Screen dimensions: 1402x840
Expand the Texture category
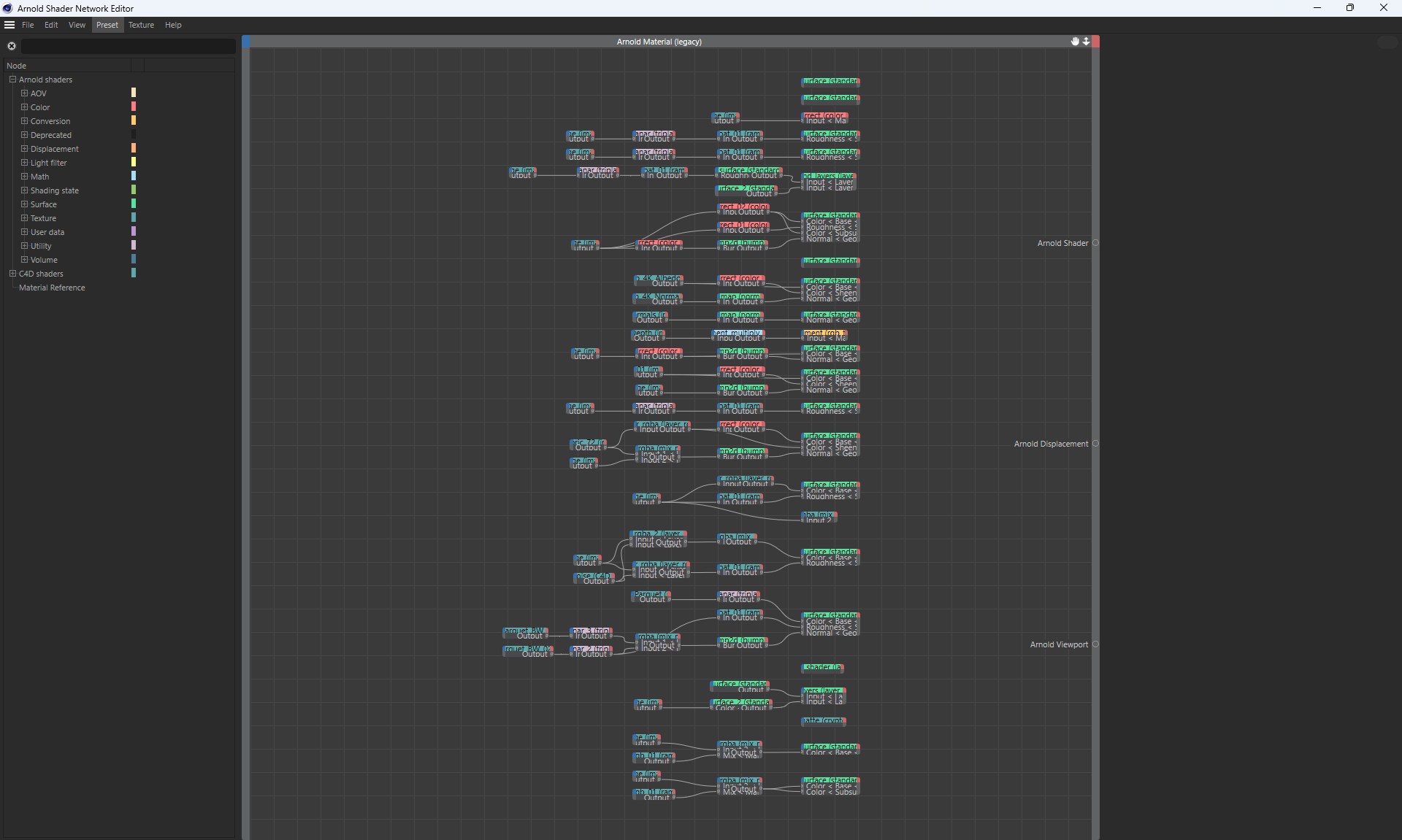pyautogui.click(x=24, y=218)
